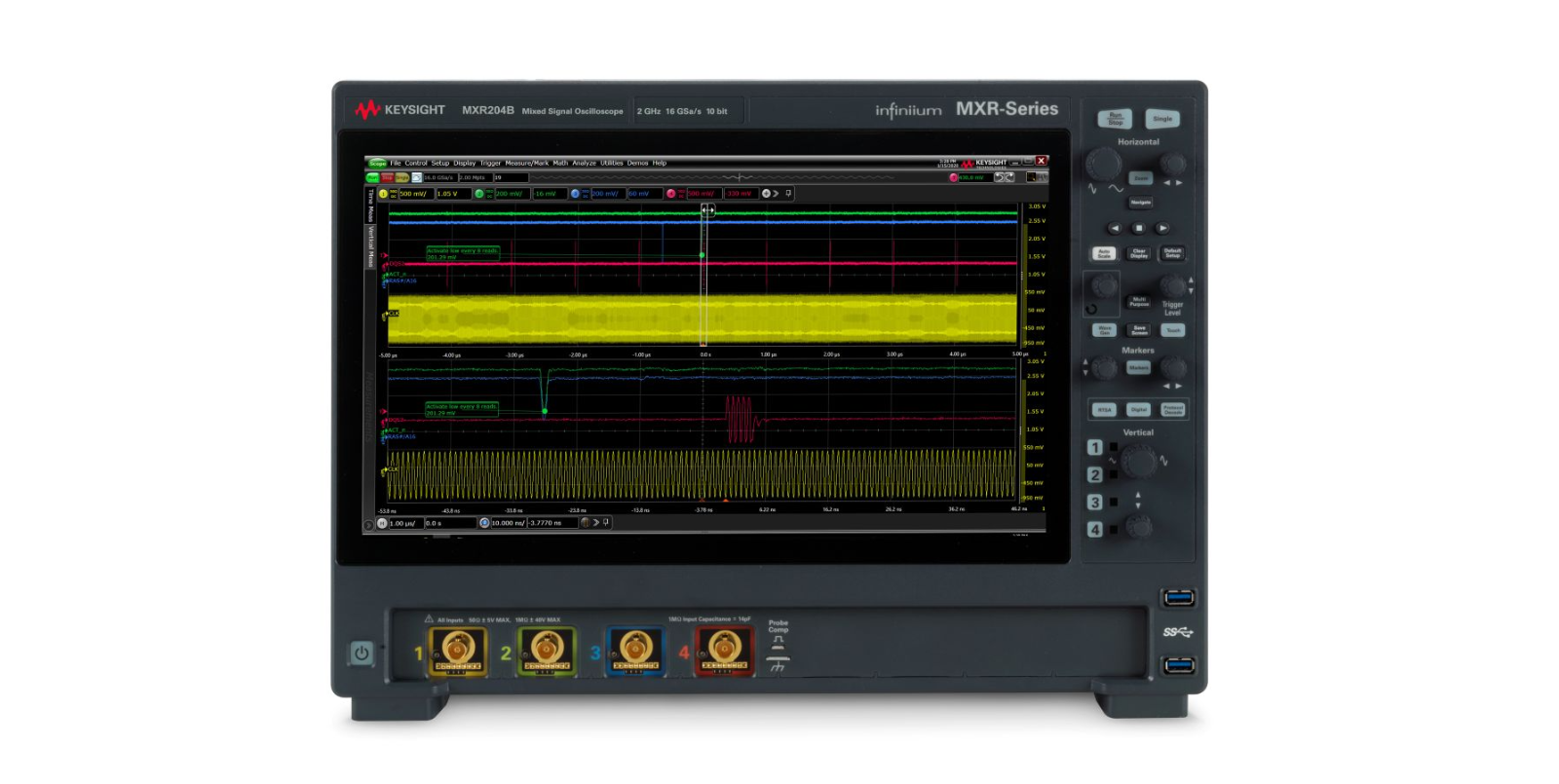This screenshot has height=784, width=1559.
Task: Click the yellow Single acquisition toolbar button
Action: pos(401,178)
